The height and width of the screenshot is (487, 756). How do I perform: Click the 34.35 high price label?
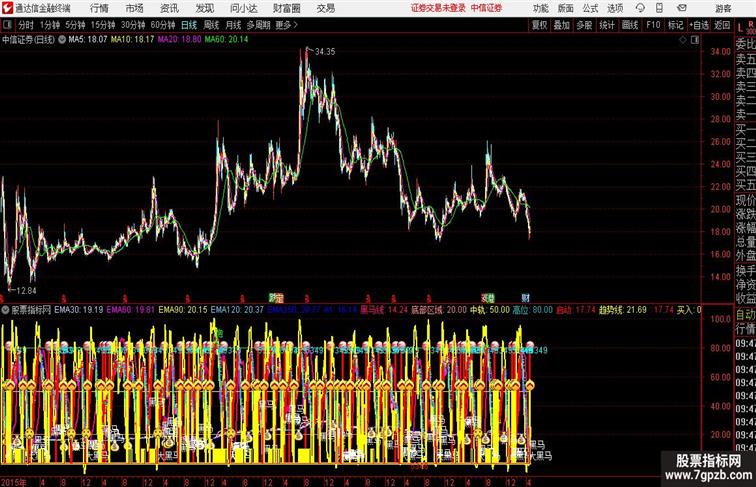325,52
